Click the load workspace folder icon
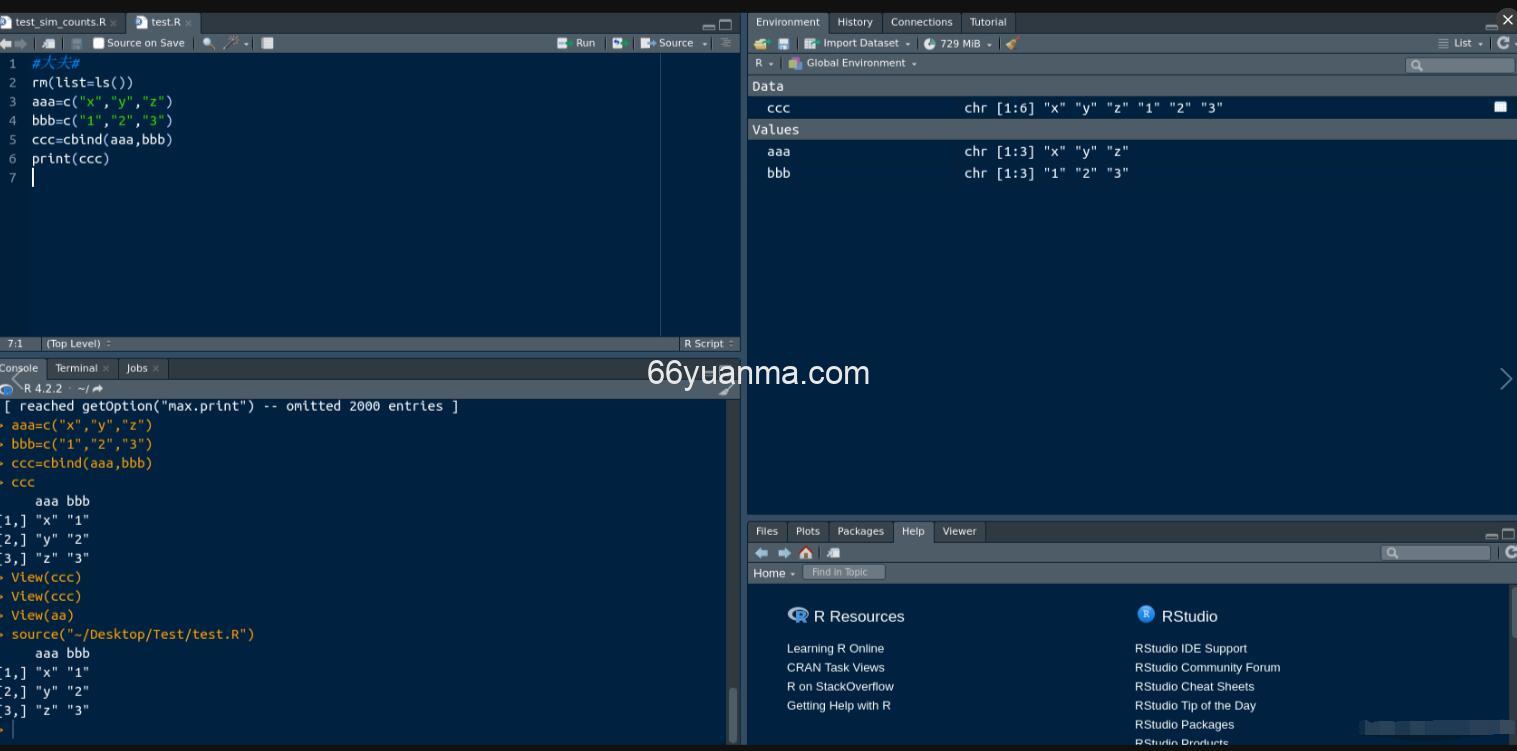This screenshot has height=751, width=1517. (761, 43)
